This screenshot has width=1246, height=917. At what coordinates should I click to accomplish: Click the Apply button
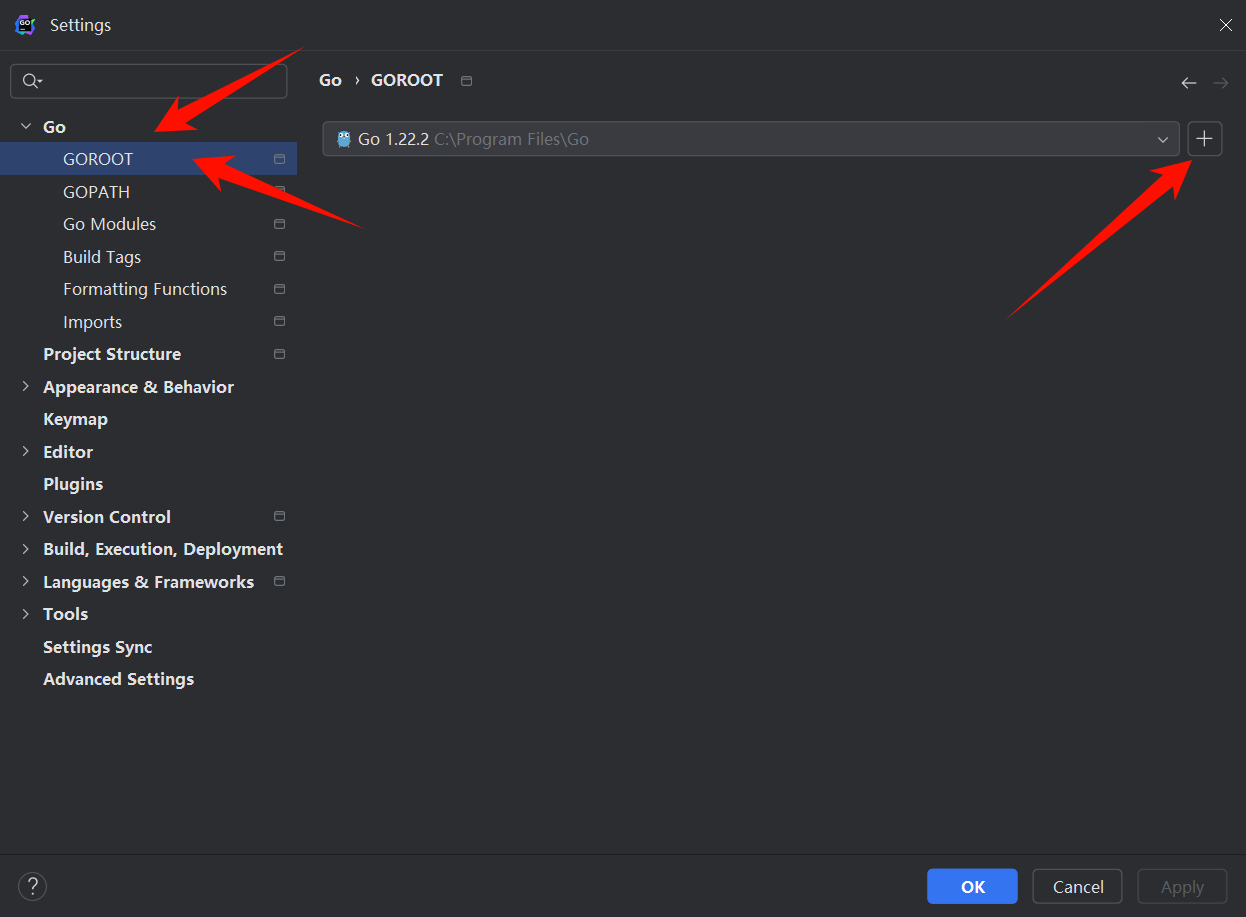coord(1182,886)
